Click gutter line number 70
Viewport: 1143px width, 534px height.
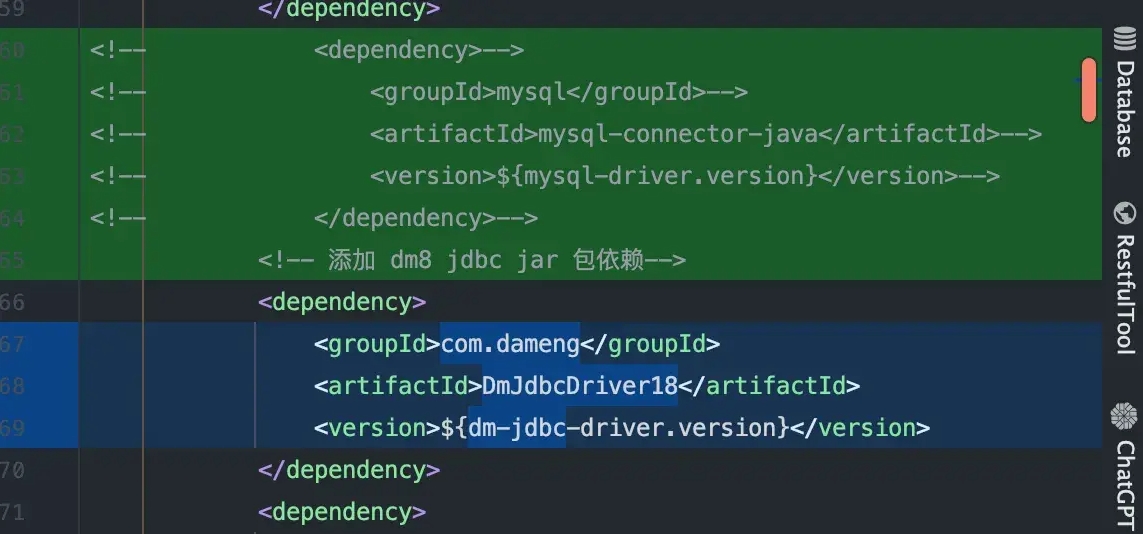coord(13,470)
